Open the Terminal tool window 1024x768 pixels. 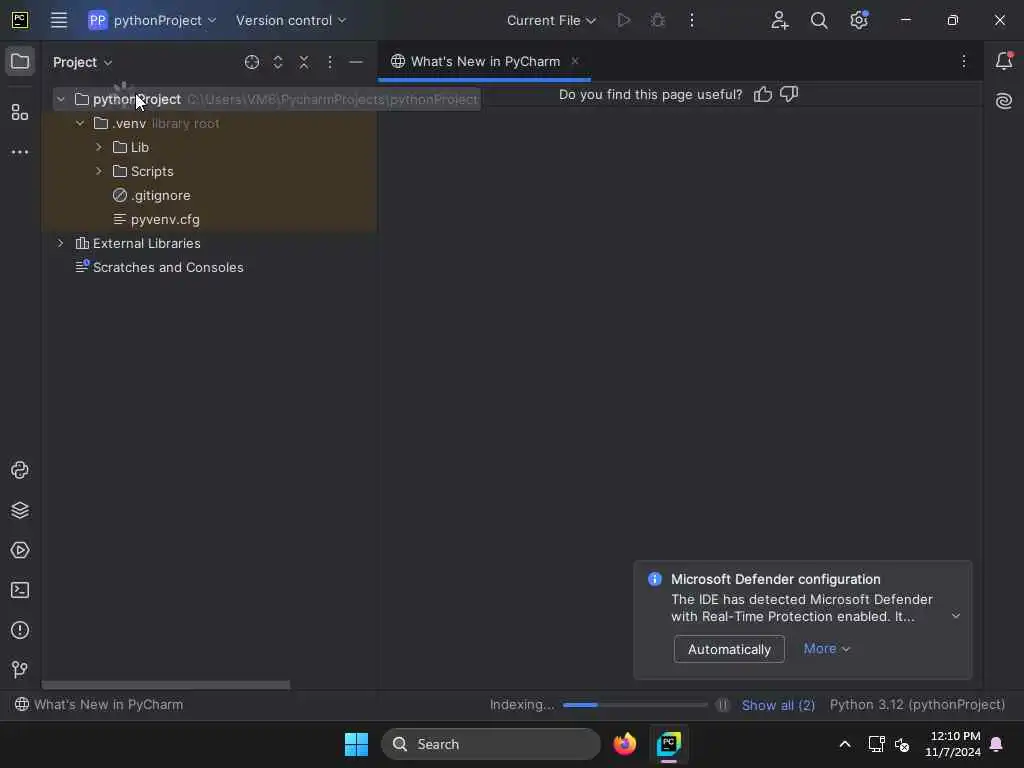(x=20, y=590)
